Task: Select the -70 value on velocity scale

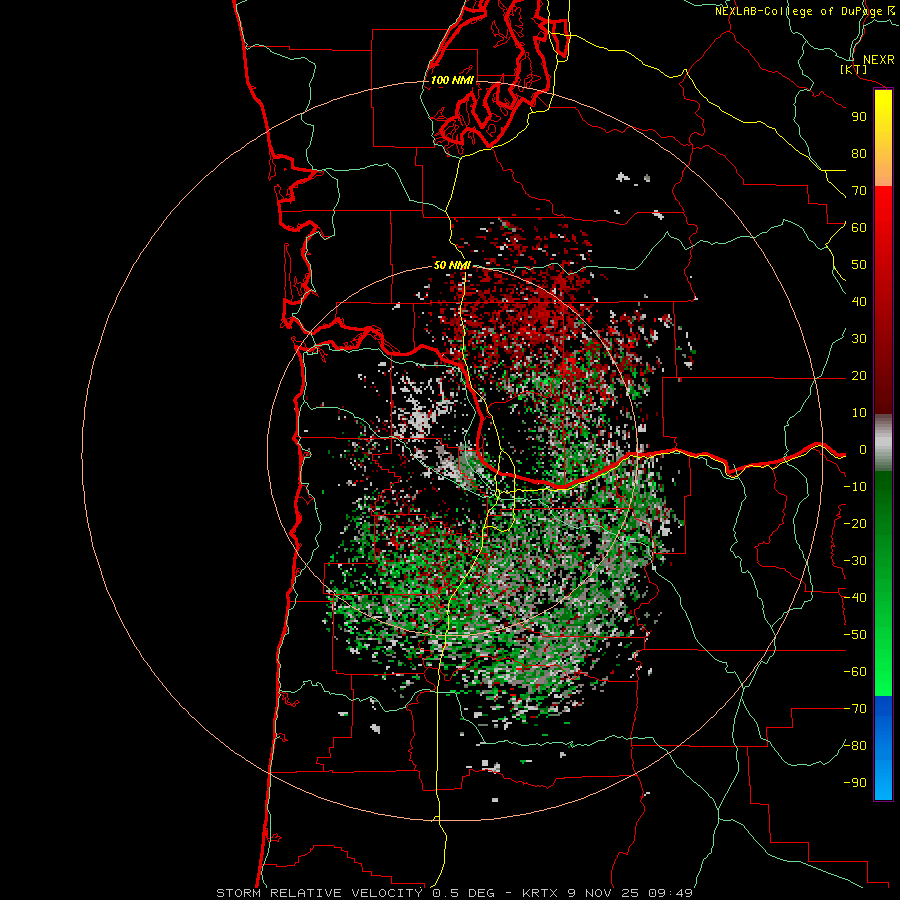Action: [x=855, y=709]
